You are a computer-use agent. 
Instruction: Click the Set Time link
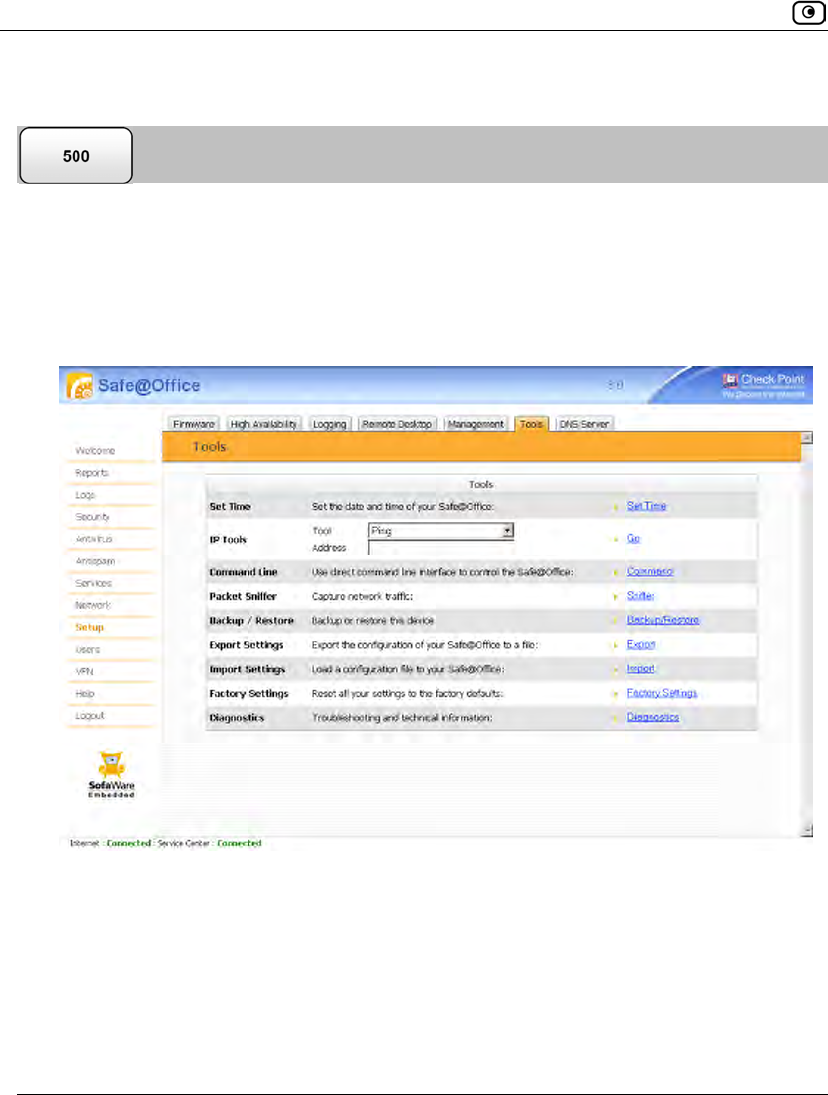pyautogui.click(x=646, y=506)
